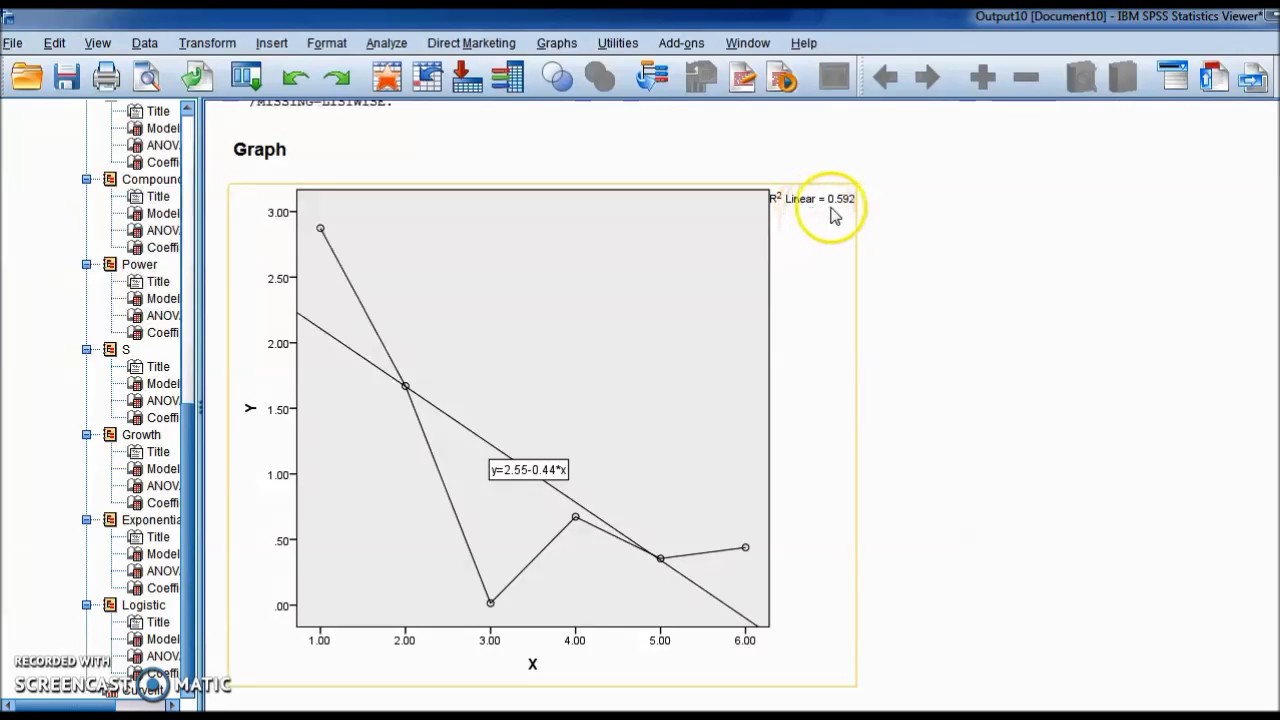1280x720 pixels.
Task: Open the Window menu
Action: (x=747, y=43)
